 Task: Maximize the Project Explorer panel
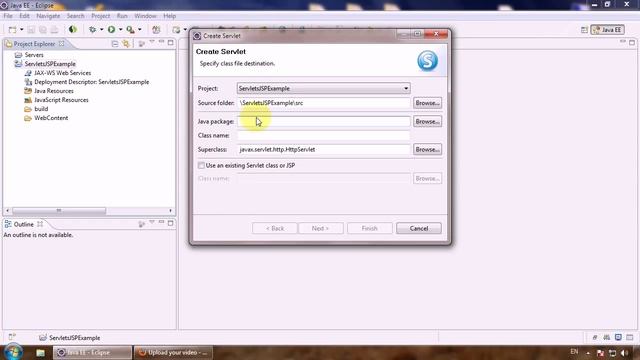(x=171, y=42)
